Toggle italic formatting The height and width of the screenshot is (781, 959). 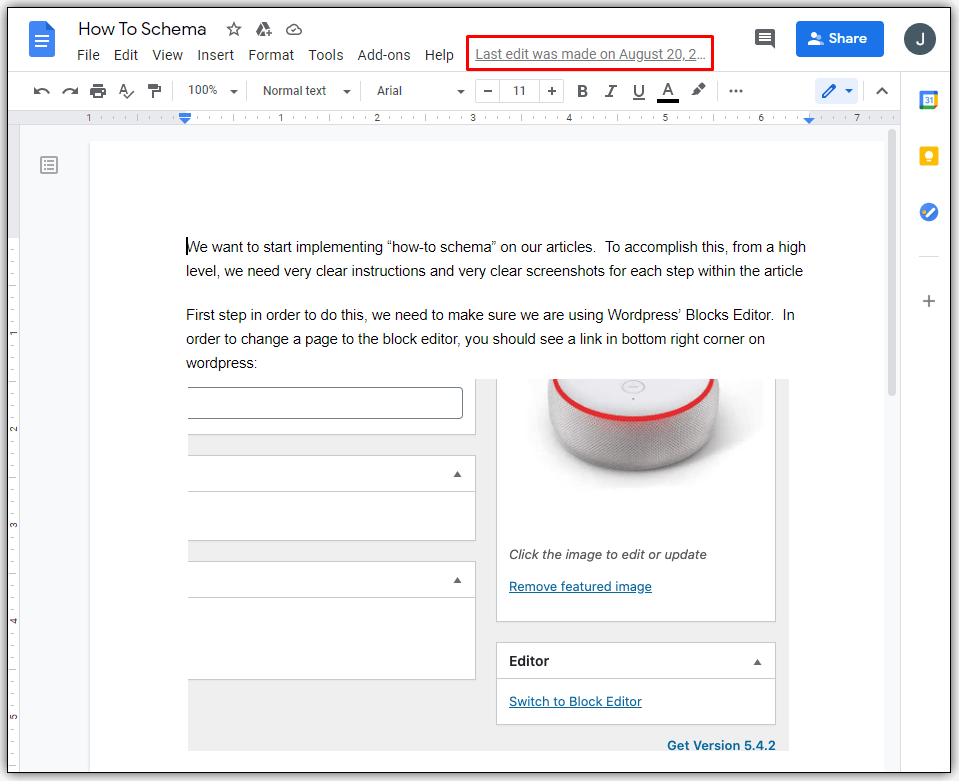click(x=611, y=91)
